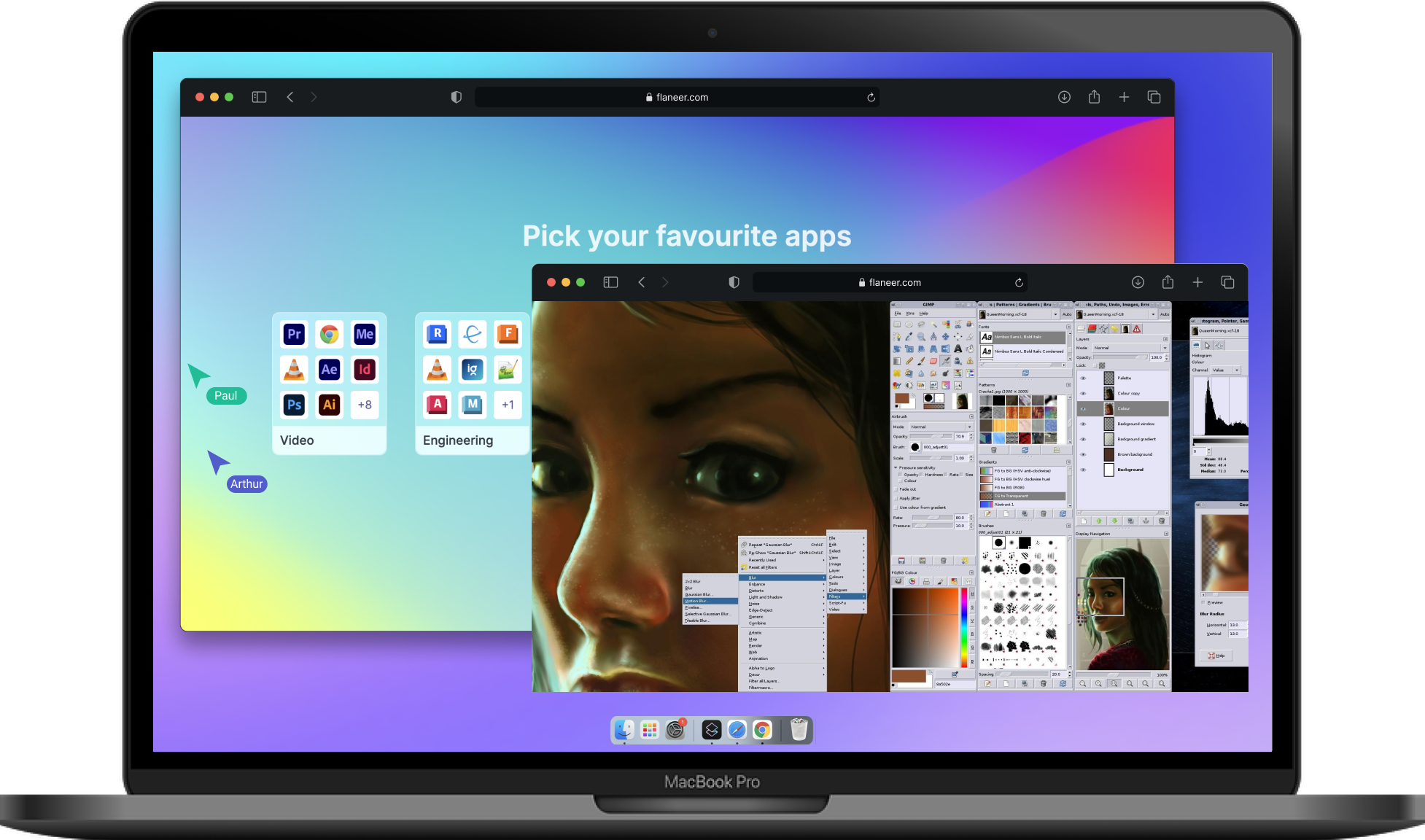Pick the Zoom magnifier tool
Viewport: 1425px width, 840px height.
click(x=921, y=337)
